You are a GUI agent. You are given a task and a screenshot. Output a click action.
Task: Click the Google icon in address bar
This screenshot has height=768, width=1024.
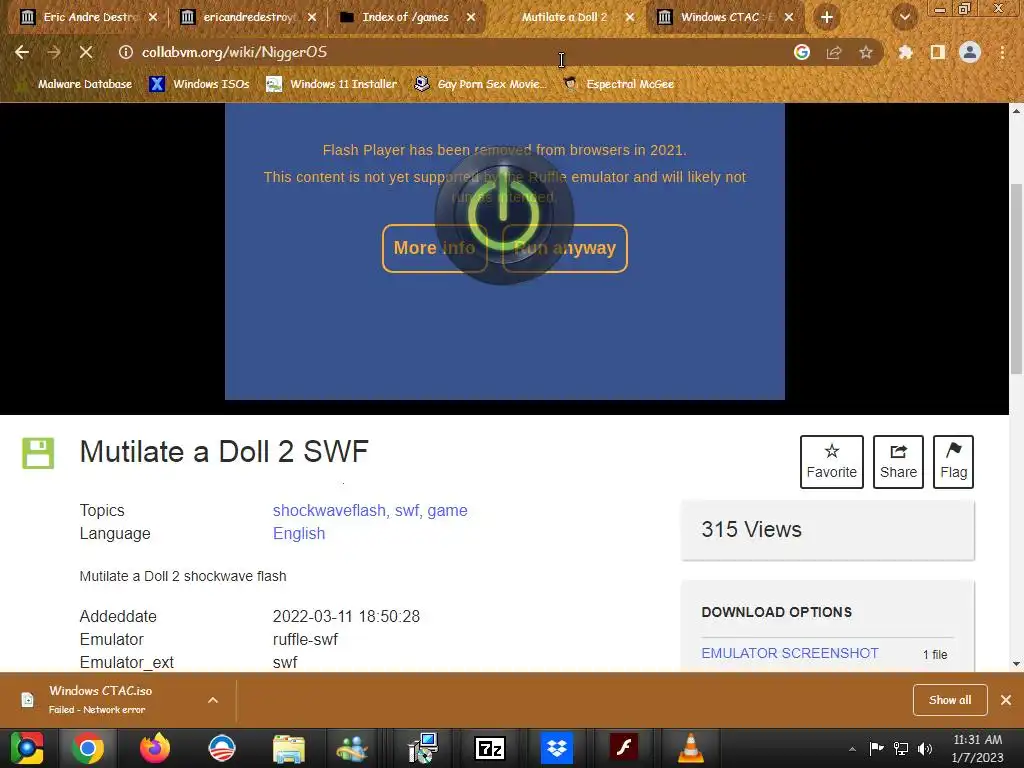pos(802,52)
